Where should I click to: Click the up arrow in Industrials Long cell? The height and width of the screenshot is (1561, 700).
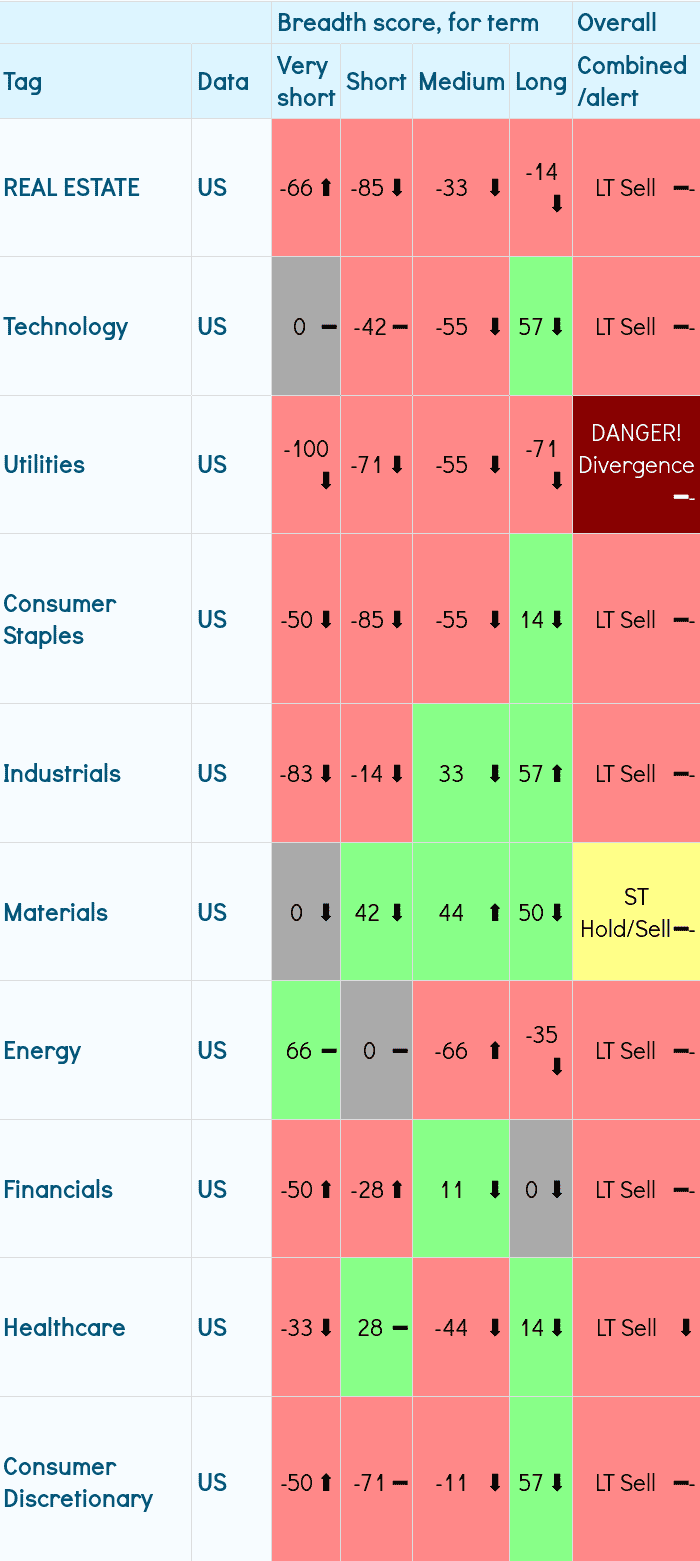tap(557, 773)
